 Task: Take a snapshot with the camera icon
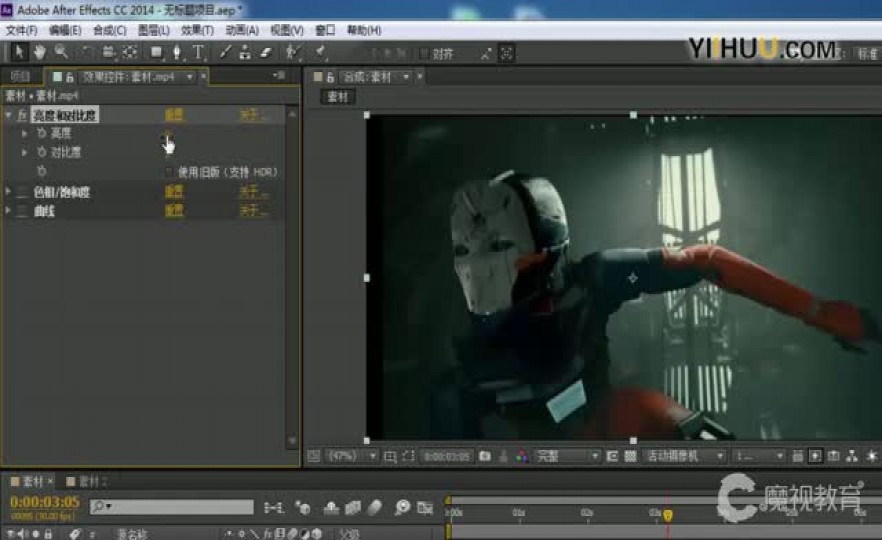pos(485,456)
